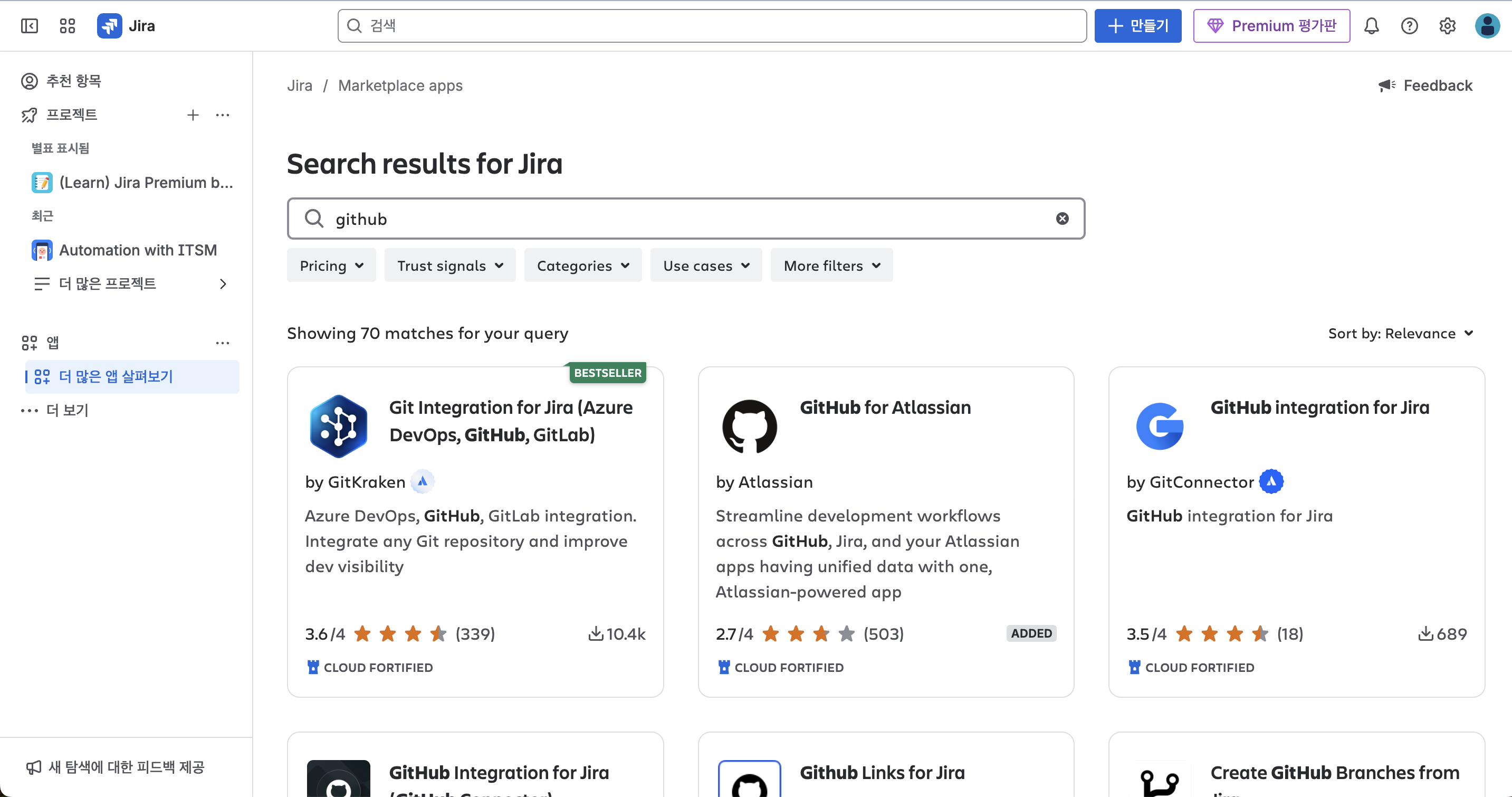Start the Premium 평가판 trial
1512x797 pixels.
click(1271, 25)
